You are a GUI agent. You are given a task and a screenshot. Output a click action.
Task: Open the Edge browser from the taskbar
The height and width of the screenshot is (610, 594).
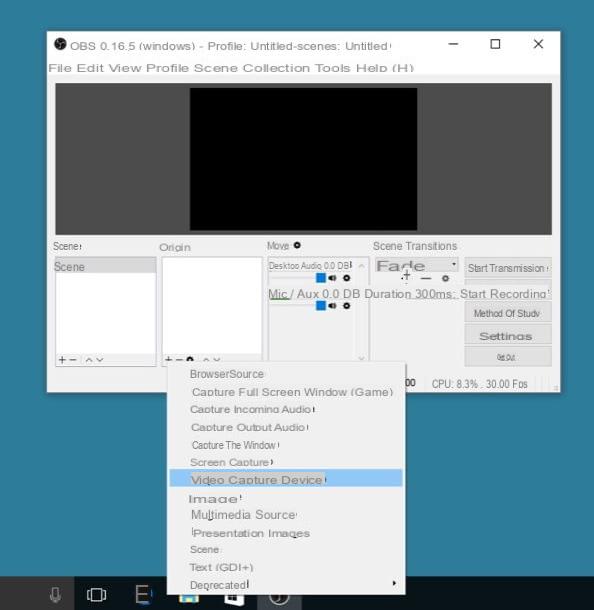point(144,594)
